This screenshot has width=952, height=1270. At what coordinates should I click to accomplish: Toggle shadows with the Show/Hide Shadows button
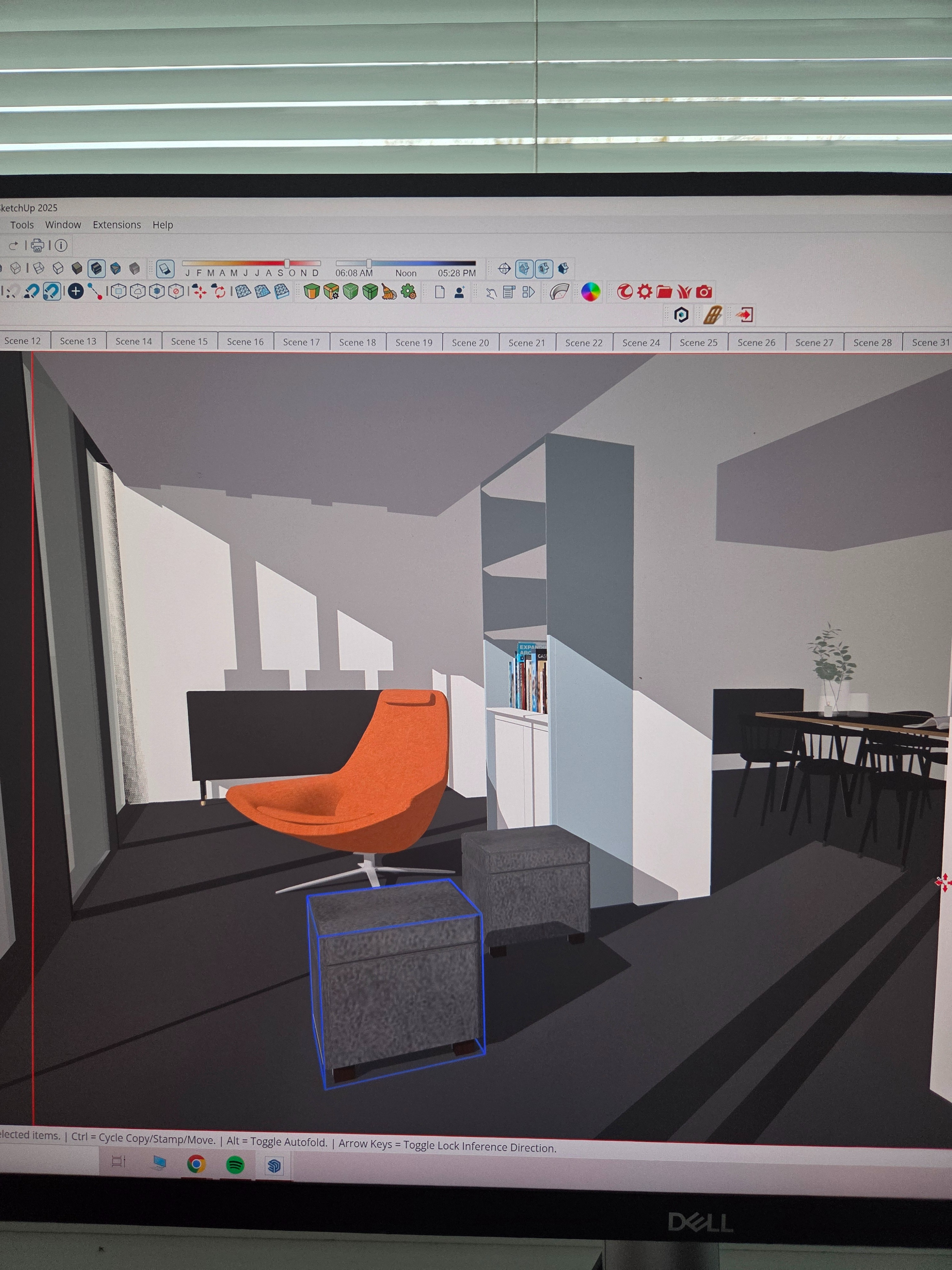point(165,269)
